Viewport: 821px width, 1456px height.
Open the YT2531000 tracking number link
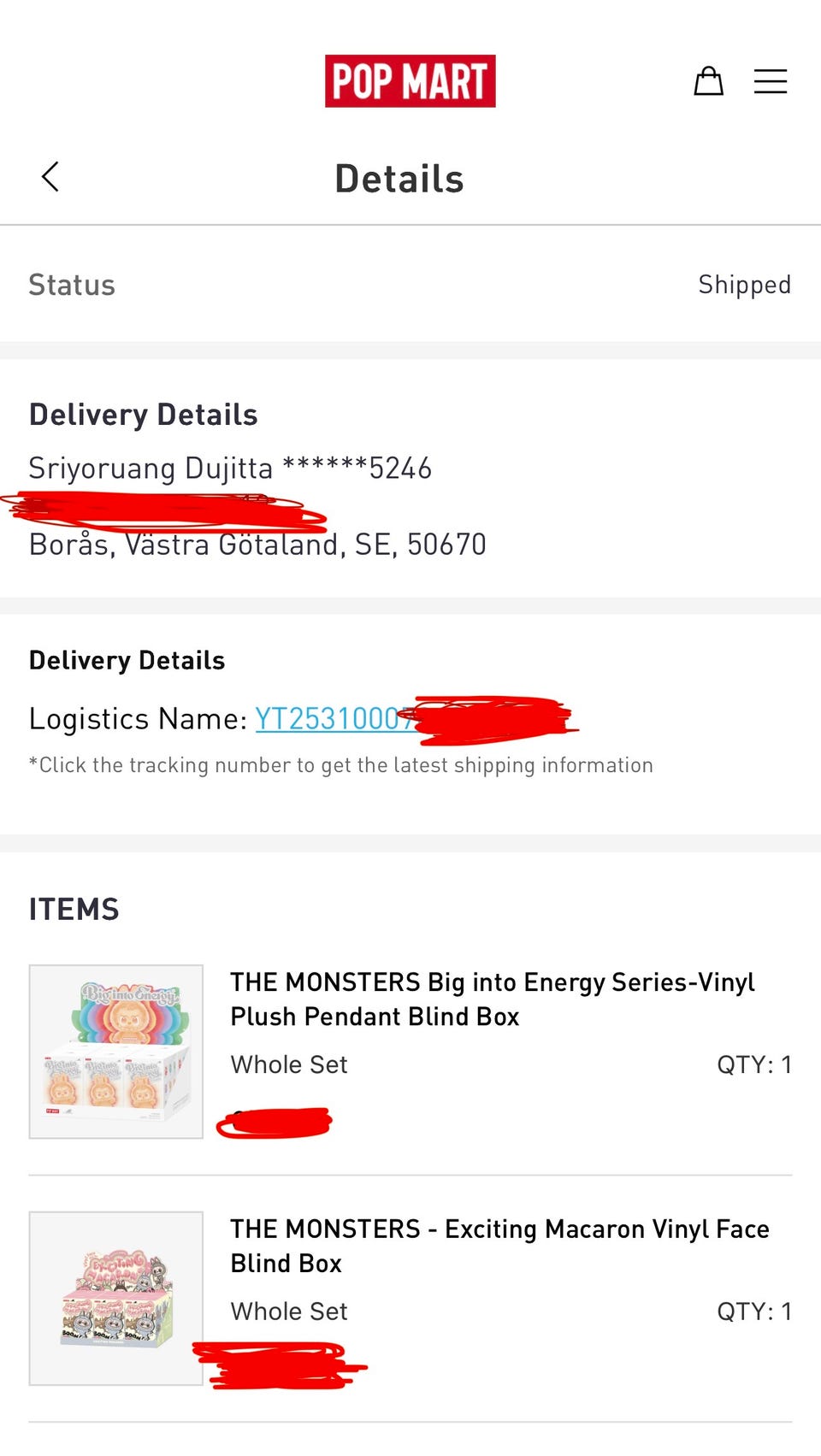[x=328, y=719]
